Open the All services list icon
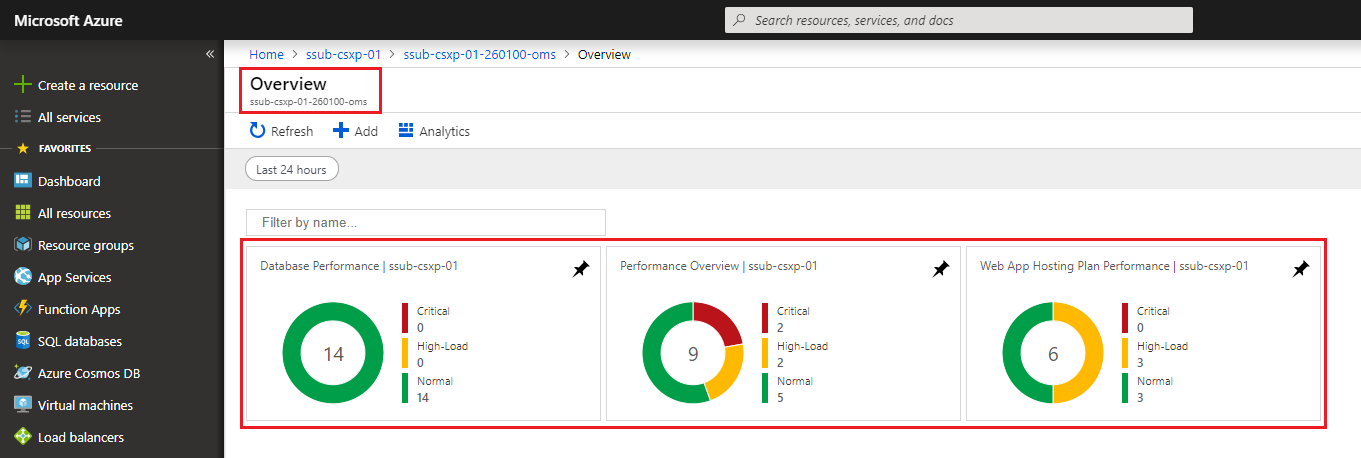 pyautogui.click(x=23, y=117)
